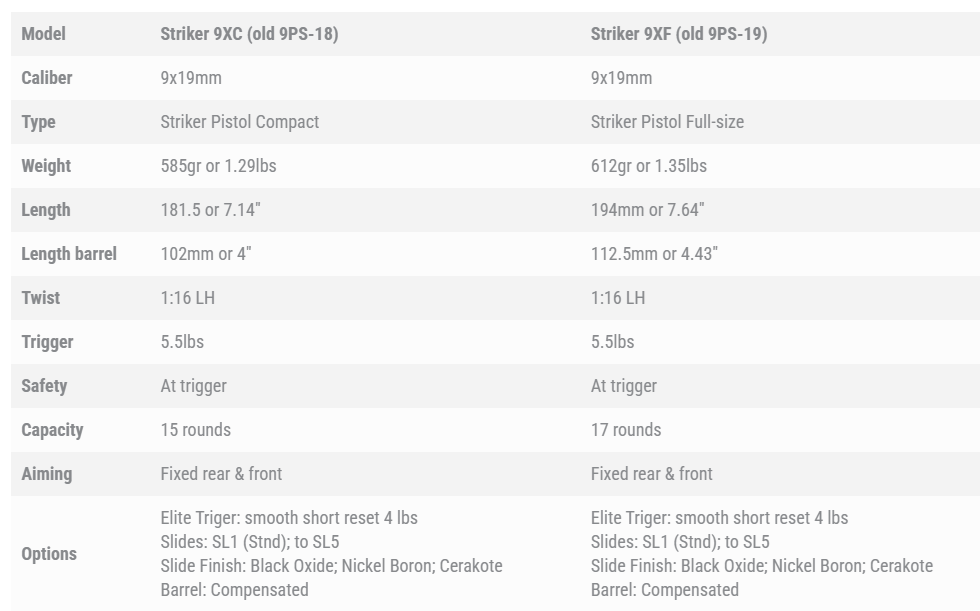This screenshot has width=980, height=611.
Task: Click the Trigger row label
Action: coord(47,342)
